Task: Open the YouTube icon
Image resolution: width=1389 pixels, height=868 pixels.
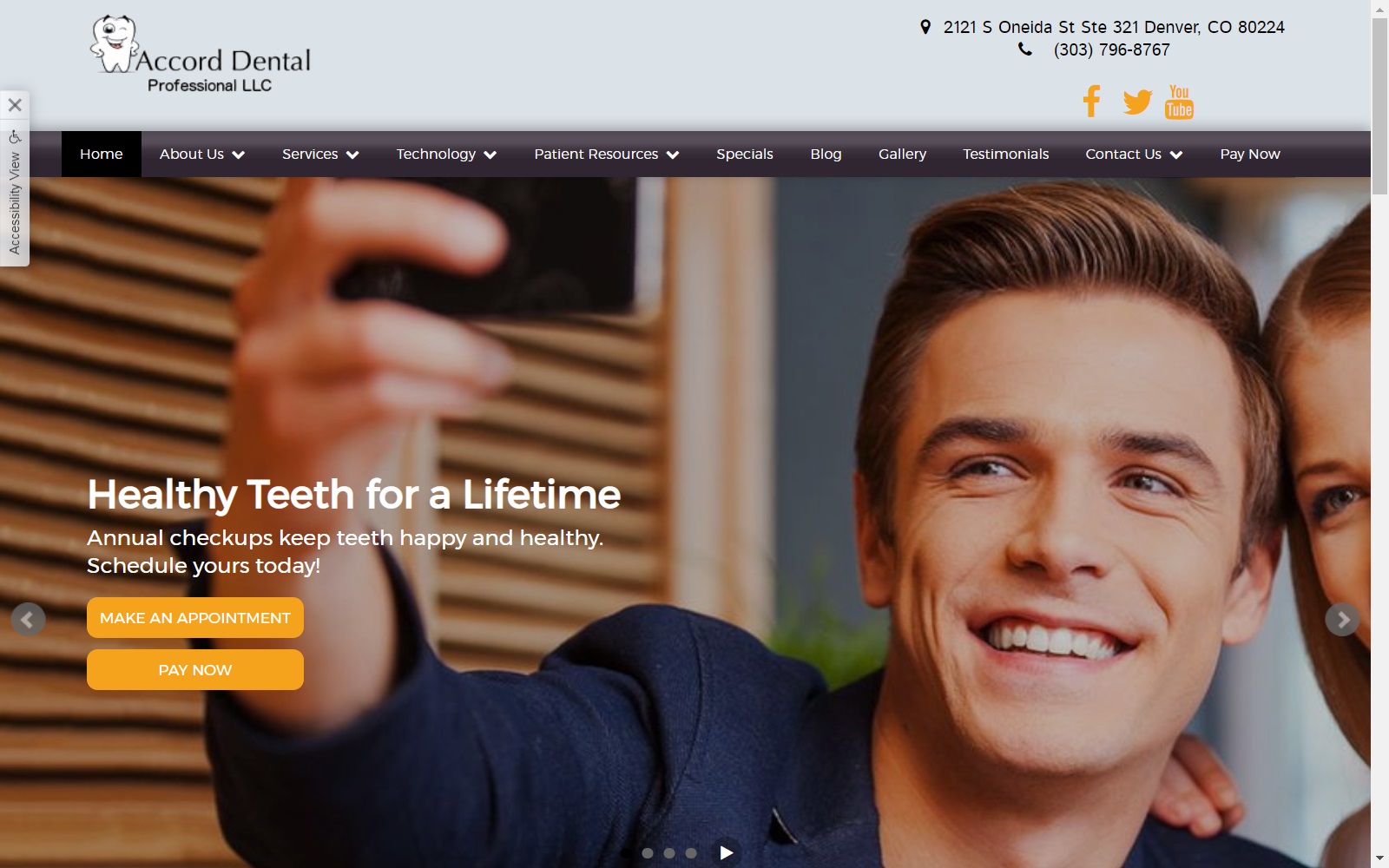Action: (1179, 102)
